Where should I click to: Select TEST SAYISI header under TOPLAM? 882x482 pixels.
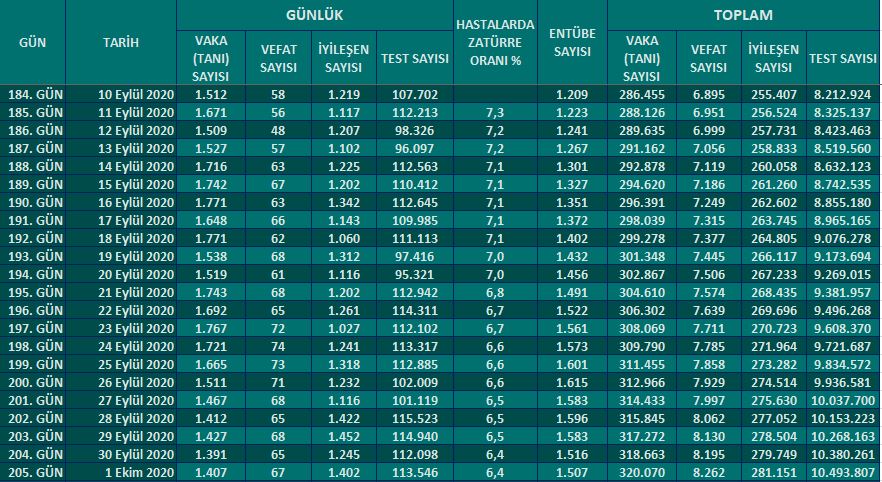coord(843,58)
